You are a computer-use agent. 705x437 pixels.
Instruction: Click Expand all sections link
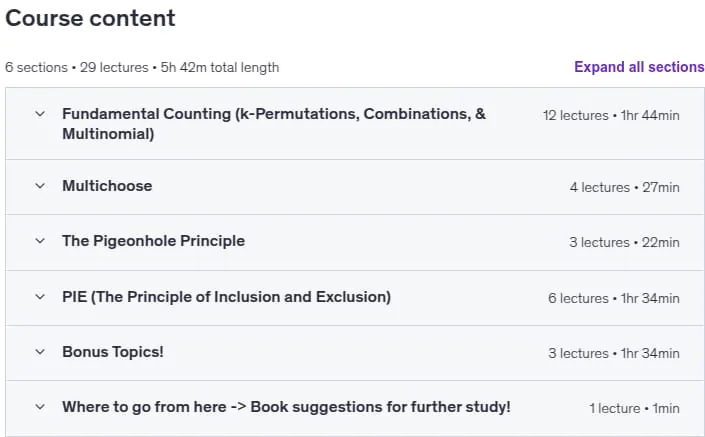[x=639, y=67]
